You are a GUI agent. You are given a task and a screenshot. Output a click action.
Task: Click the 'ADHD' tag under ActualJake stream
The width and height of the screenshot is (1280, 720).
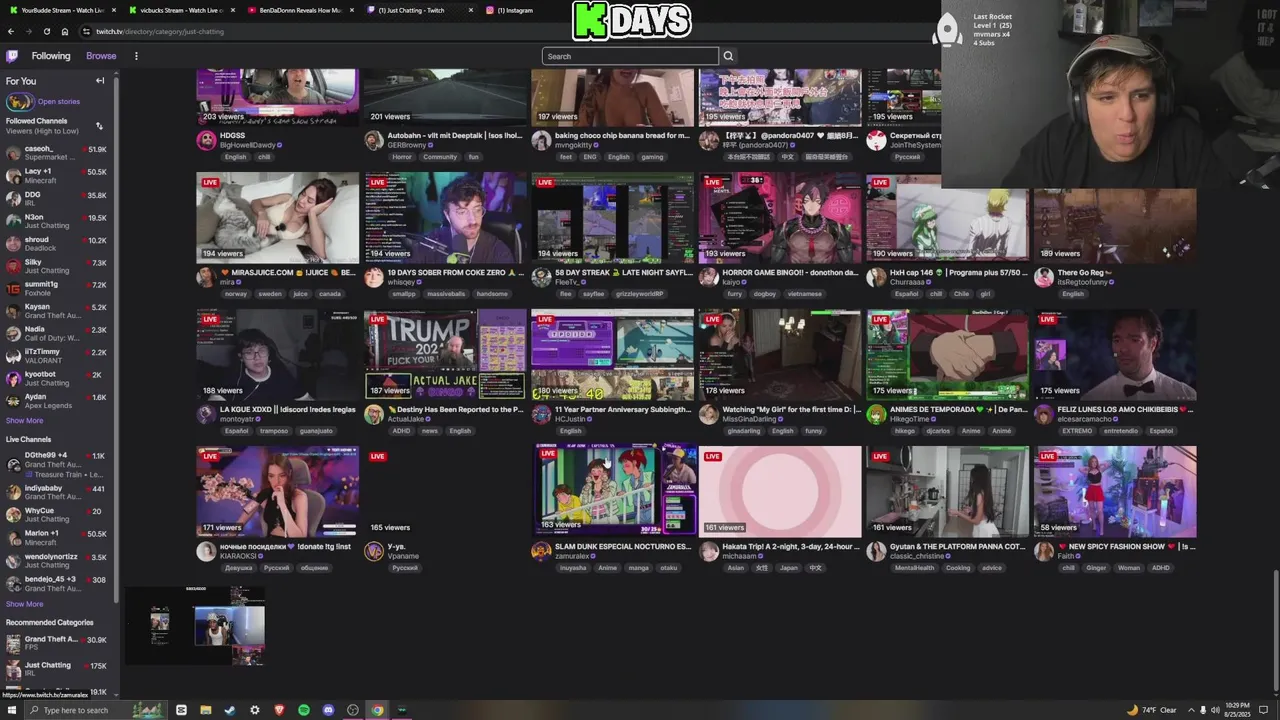coord(402,431)
